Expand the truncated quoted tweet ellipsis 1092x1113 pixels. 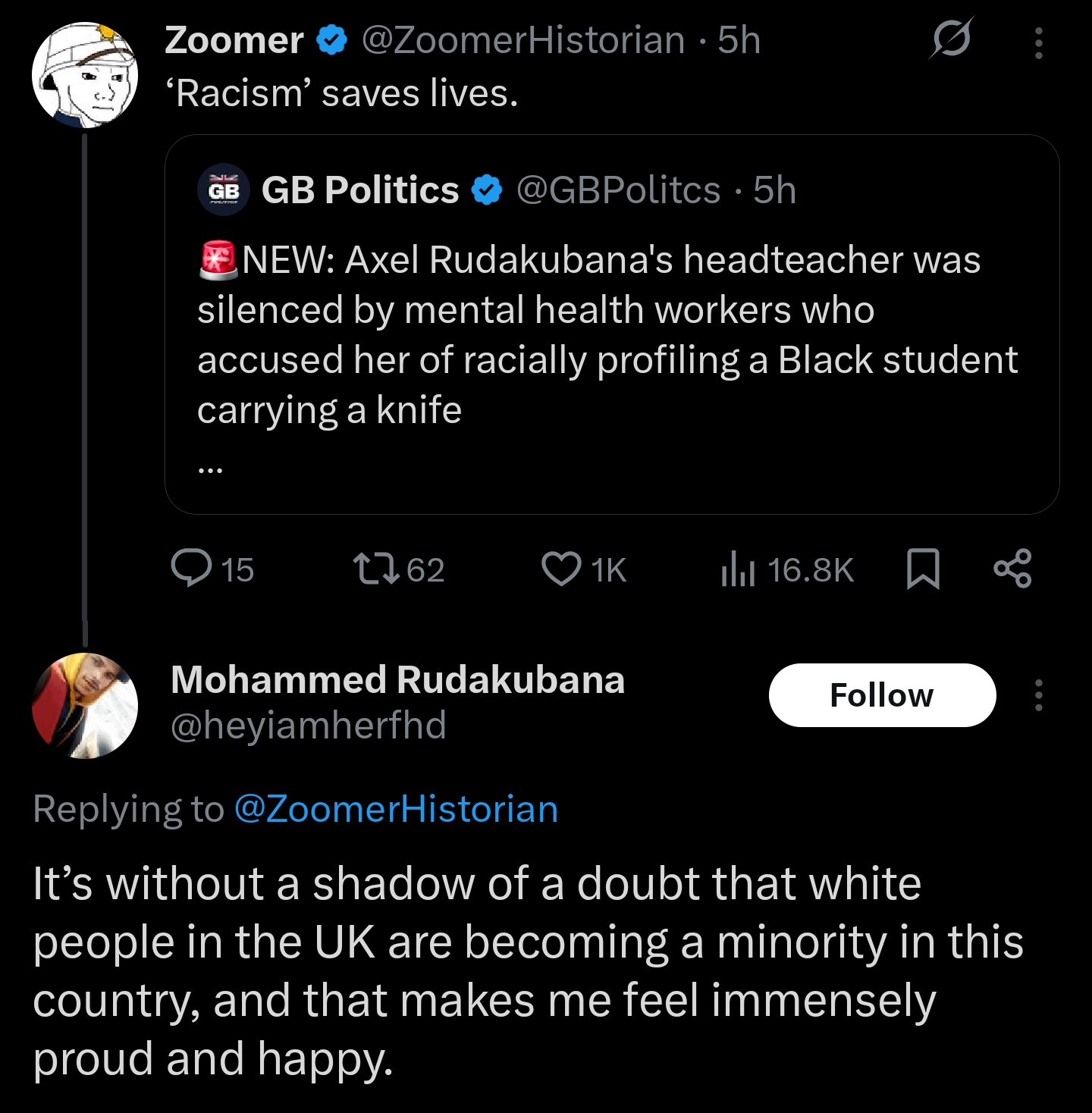coord(210,469)
